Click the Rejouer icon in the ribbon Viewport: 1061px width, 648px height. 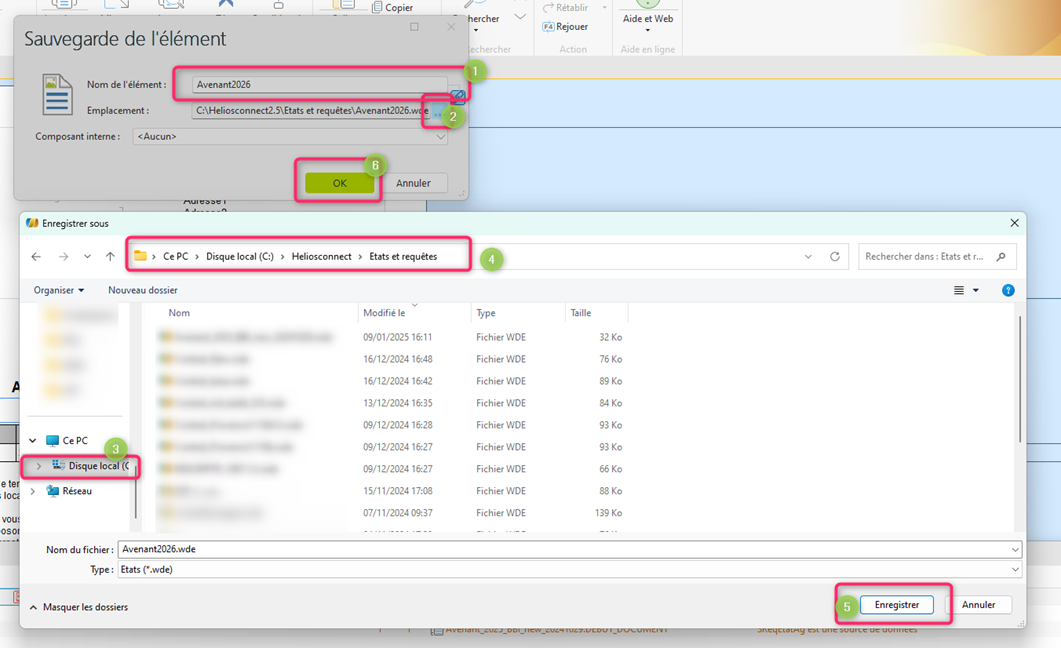[x=548, y=27]
